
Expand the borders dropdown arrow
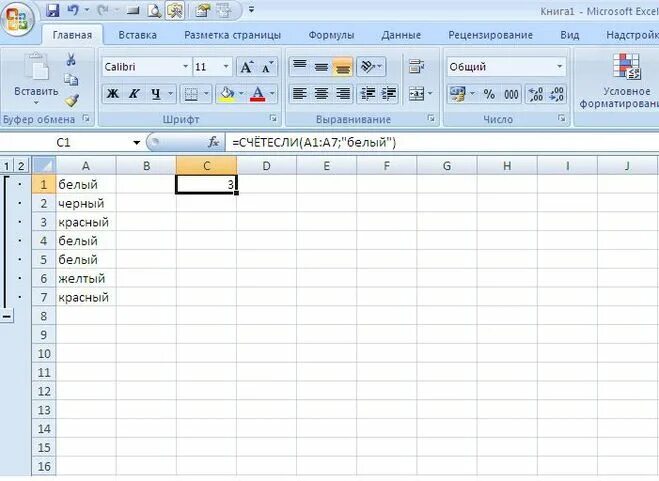(206, 93)
